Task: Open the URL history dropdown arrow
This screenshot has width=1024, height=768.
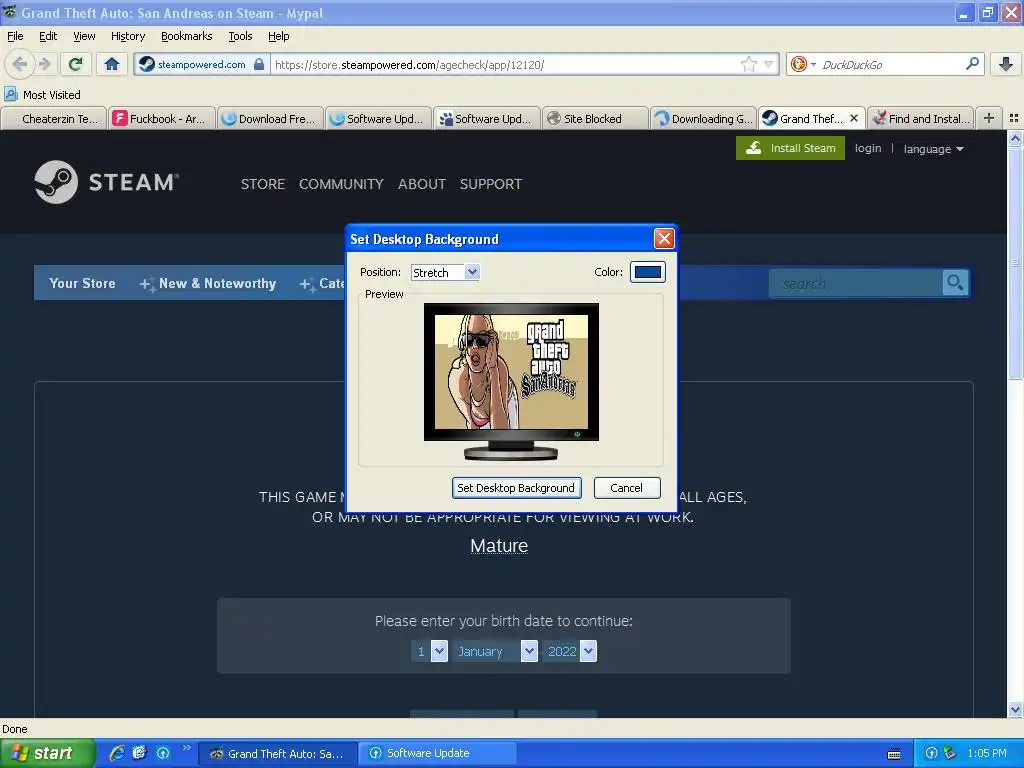Action: pos(769,64)
